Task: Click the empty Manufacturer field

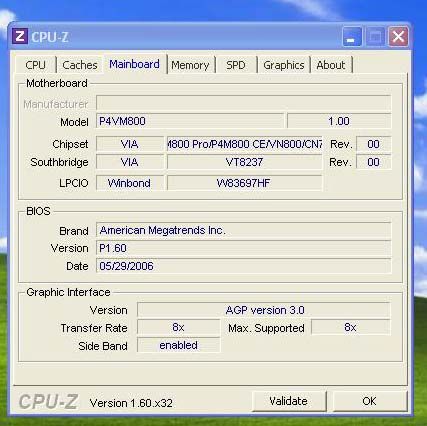Action: pyautogui.click(x=243, y=103)
